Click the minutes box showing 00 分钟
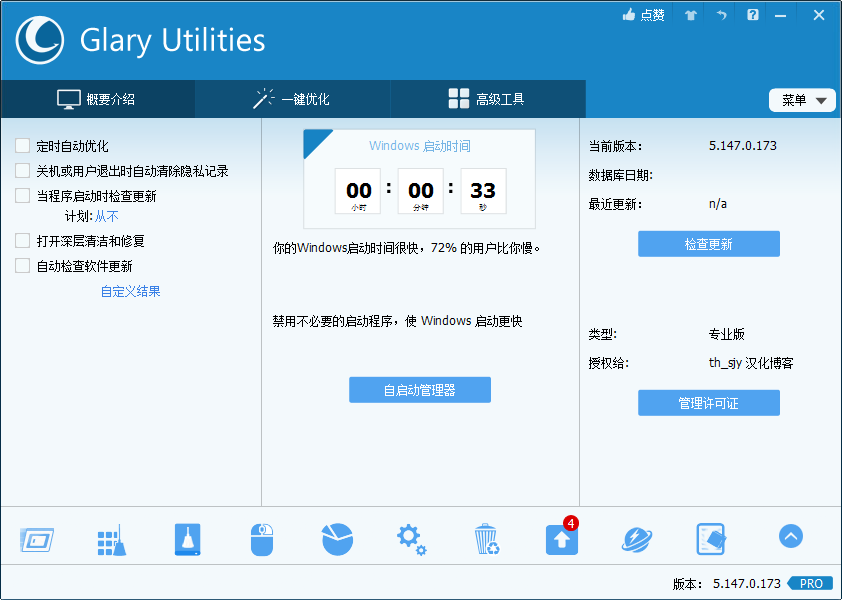 [x=420, y=191]
